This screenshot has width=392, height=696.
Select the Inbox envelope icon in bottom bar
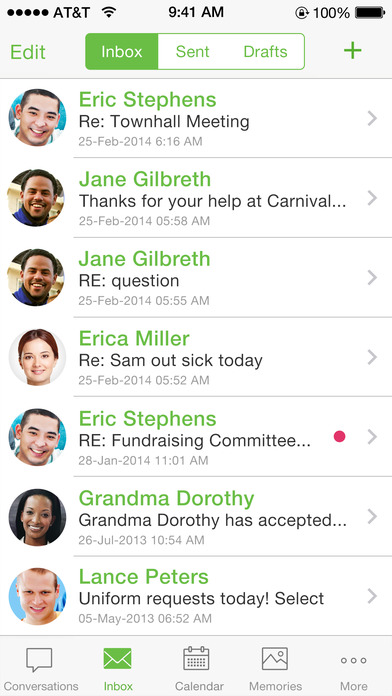click(x=118, y=659)
